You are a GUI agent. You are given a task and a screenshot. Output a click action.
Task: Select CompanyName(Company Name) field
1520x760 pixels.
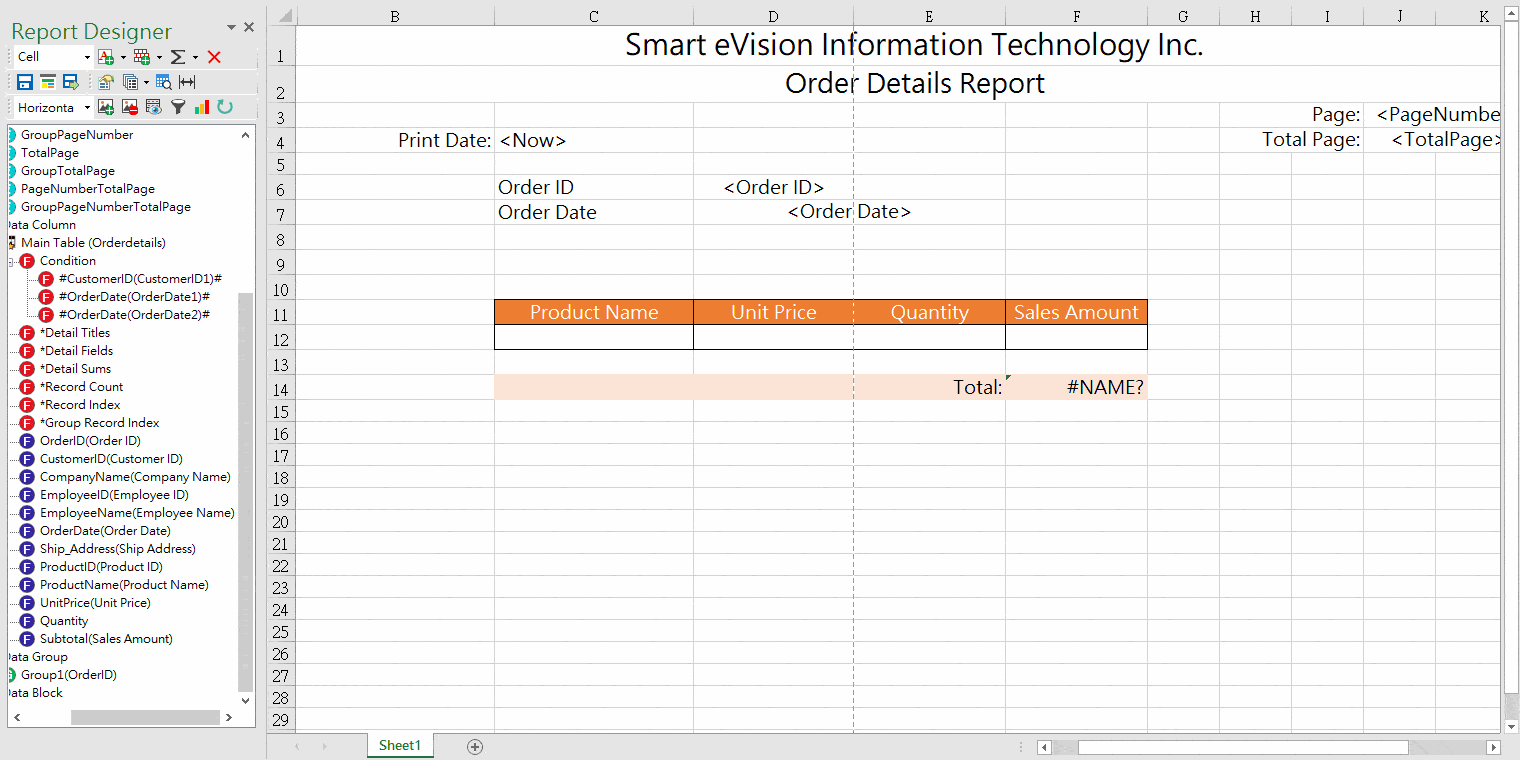click(x=135, y=477)
